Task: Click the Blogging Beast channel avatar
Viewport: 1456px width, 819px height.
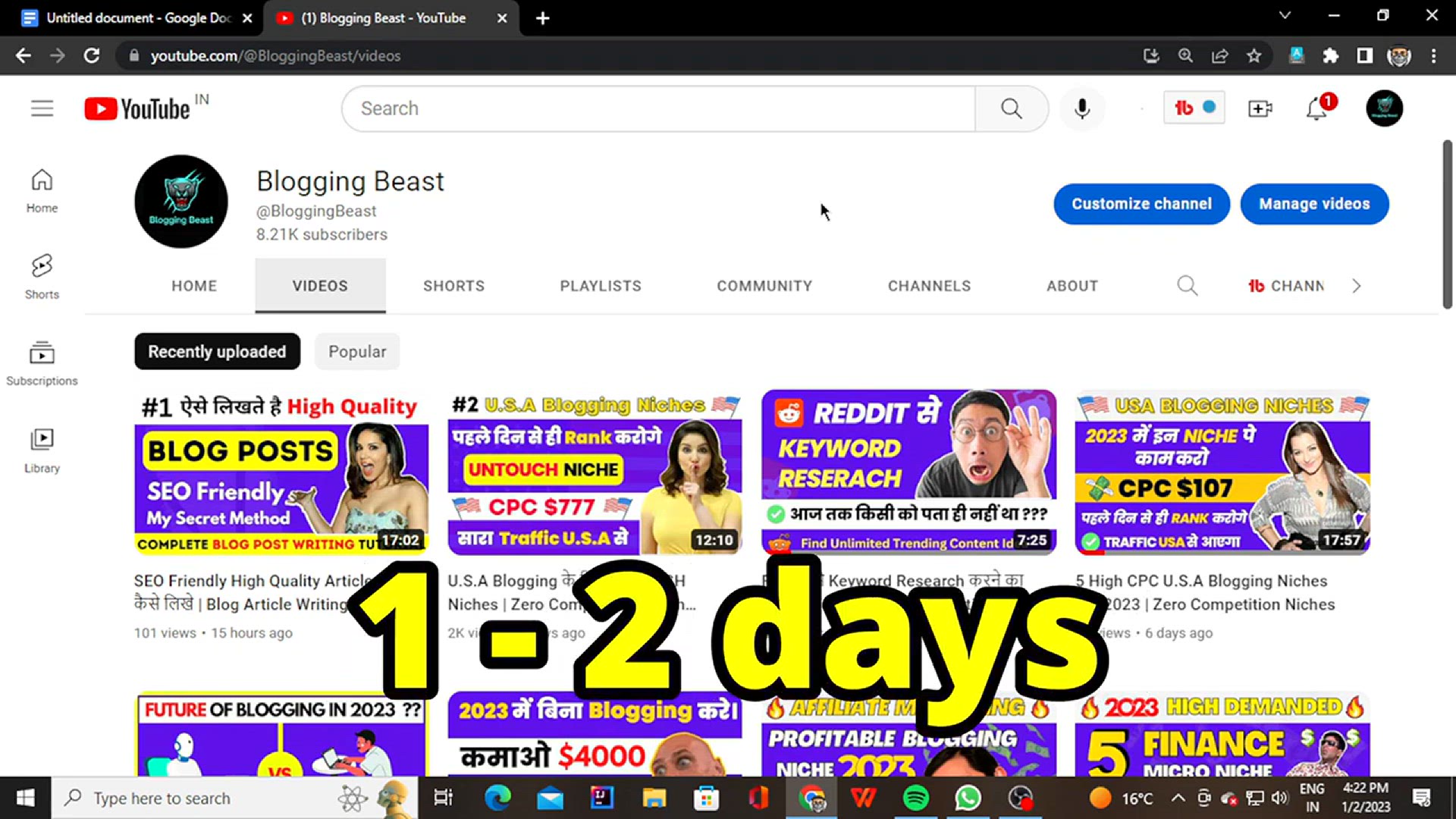Action: (x=181, y=202)
